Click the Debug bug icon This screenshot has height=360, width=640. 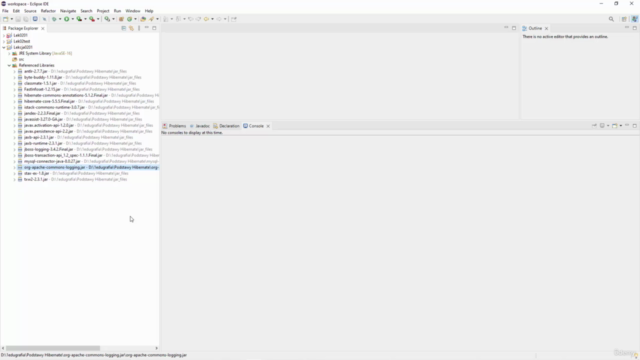tap(54, 19)
